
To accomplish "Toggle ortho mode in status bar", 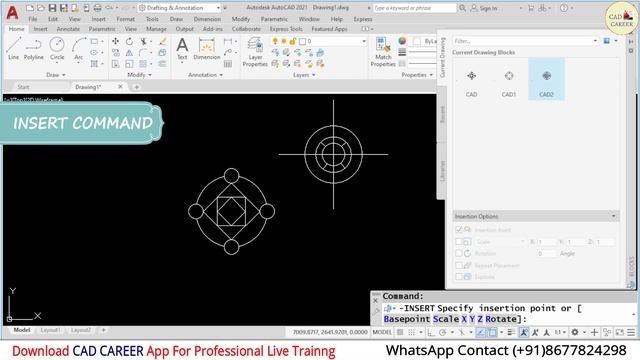I will [x=431, y=332].
